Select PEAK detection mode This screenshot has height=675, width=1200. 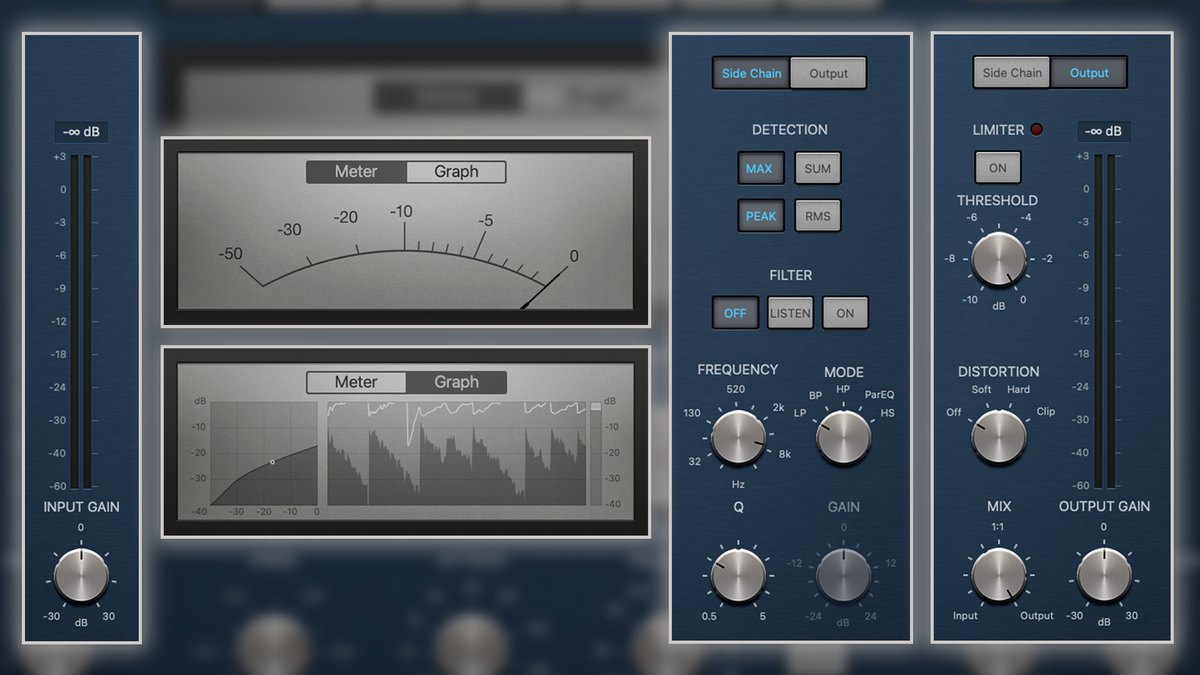click(x=761, y=215)
